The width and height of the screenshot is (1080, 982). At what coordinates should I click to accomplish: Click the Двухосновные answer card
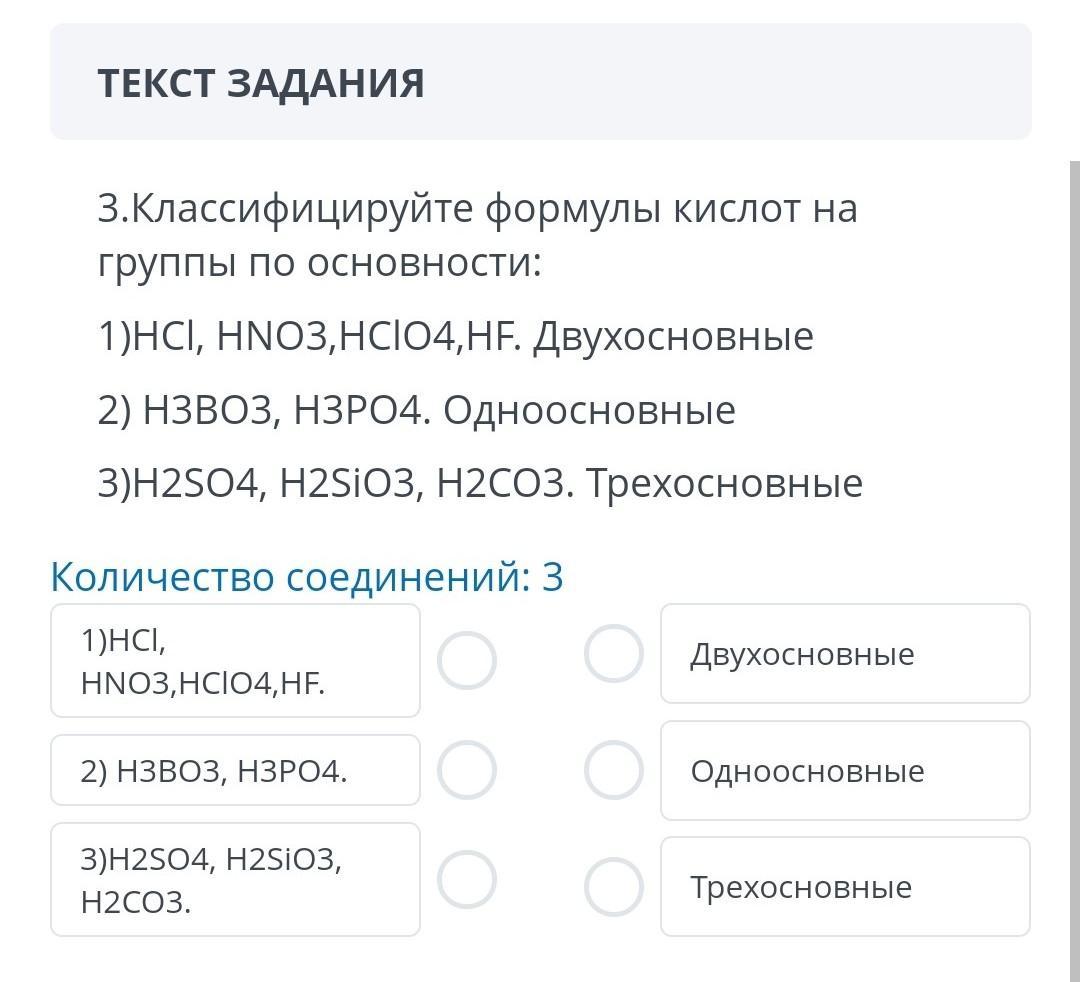(x=845, y=654)
